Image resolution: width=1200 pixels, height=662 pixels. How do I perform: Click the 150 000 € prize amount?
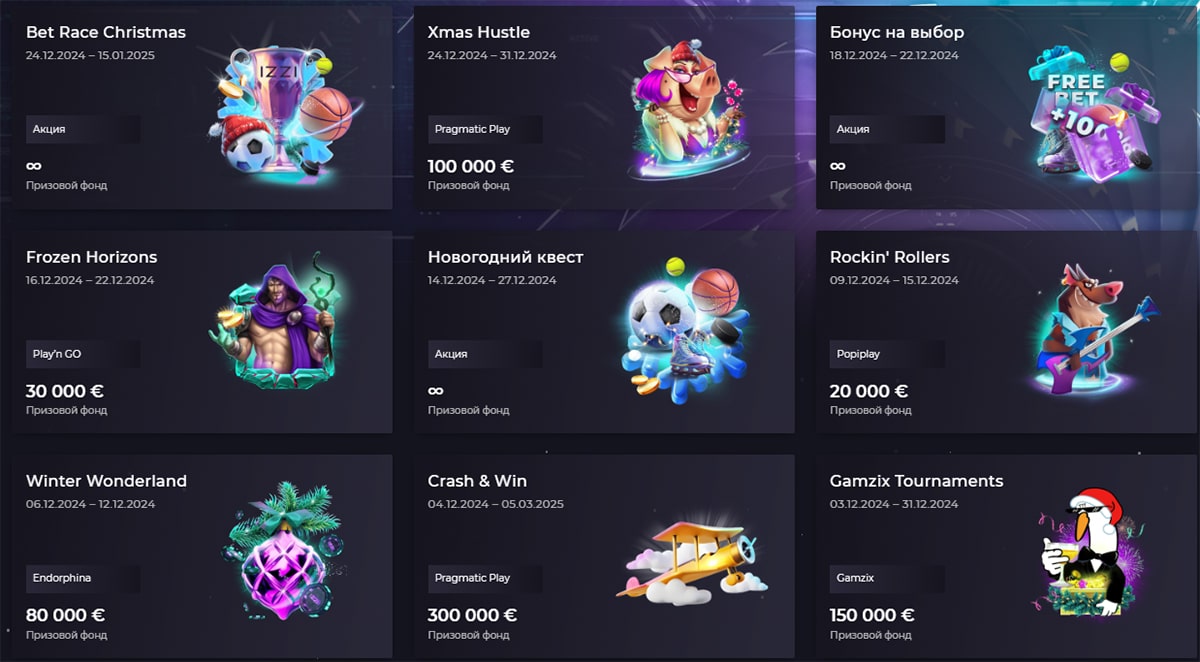(872, 615)
